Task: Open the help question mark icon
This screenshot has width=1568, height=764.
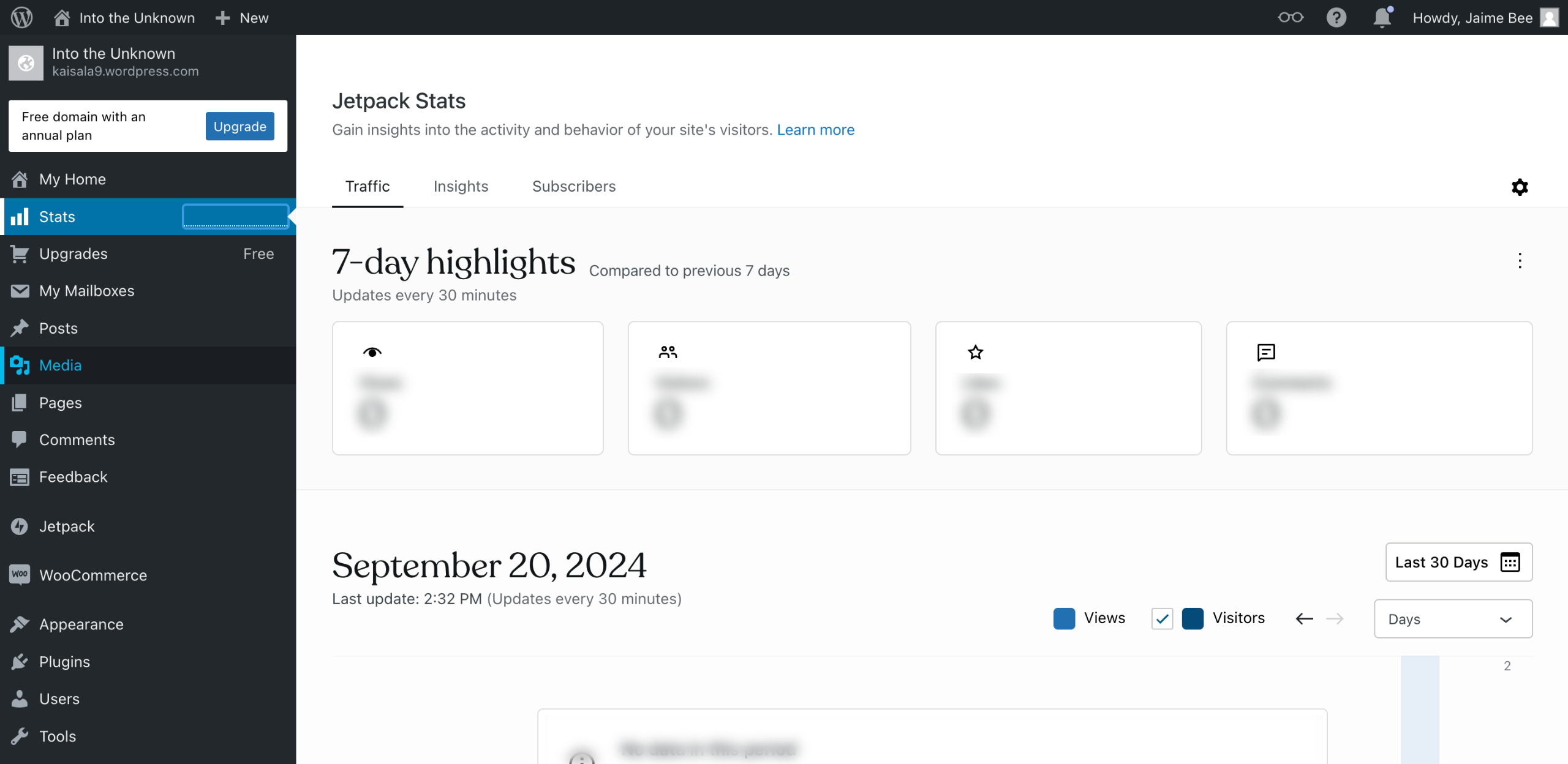Action: (1336, 17)
